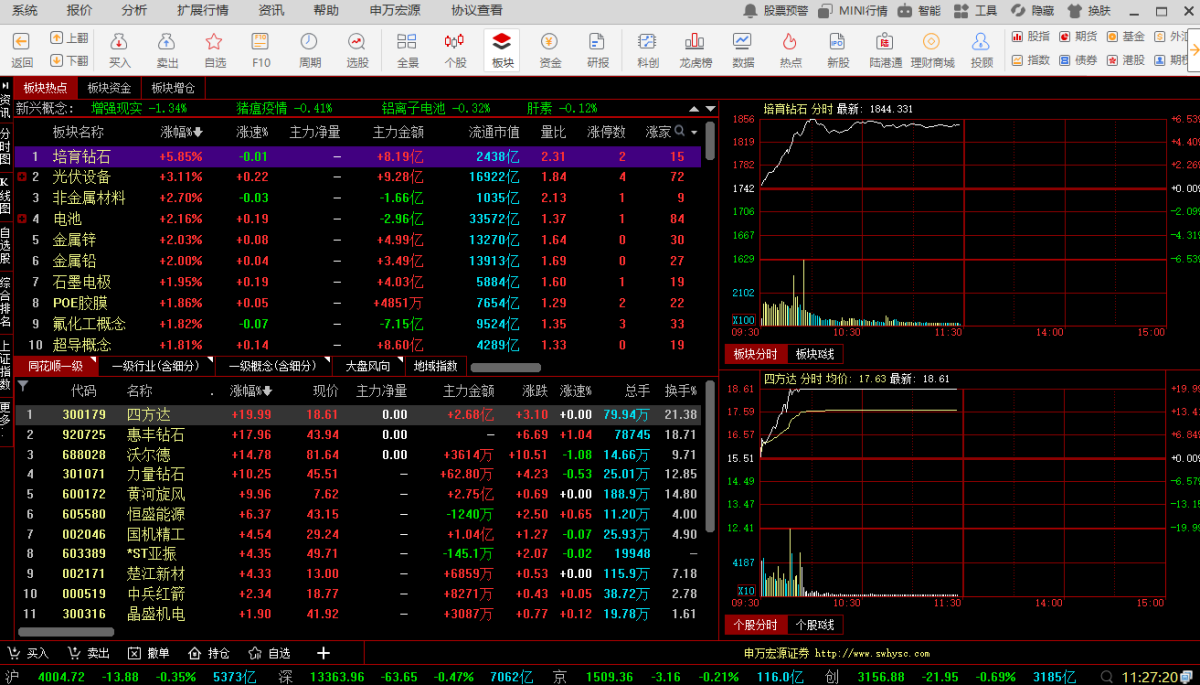Image resolution: width=1200 pixels, height=685 pixels.
Task: Open the 热点 flame icon
Action: coord(790,49)
